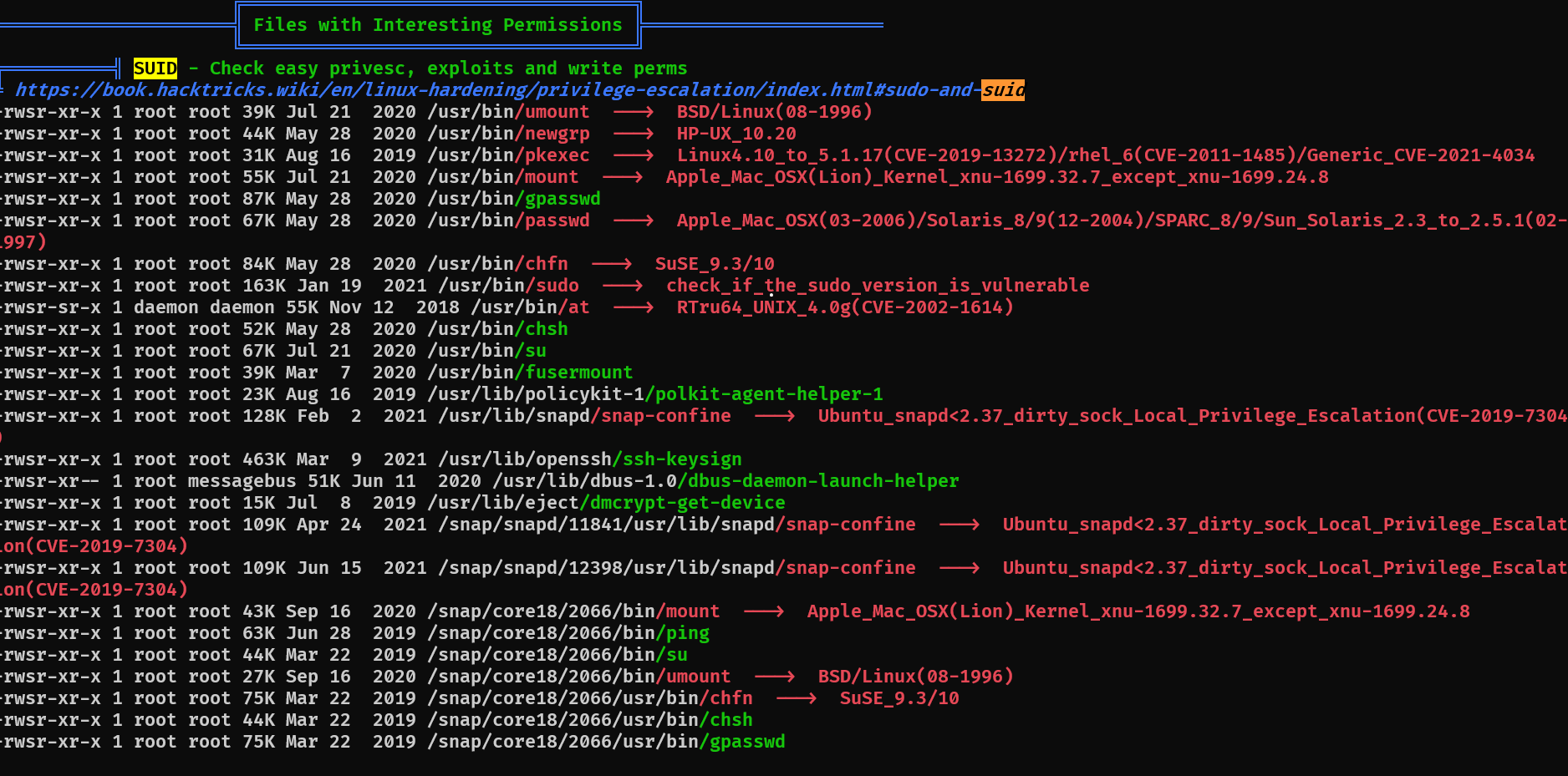Click the yellow highlighted SUID label
The image size is (1568, 776).
(x=155, y=68)
